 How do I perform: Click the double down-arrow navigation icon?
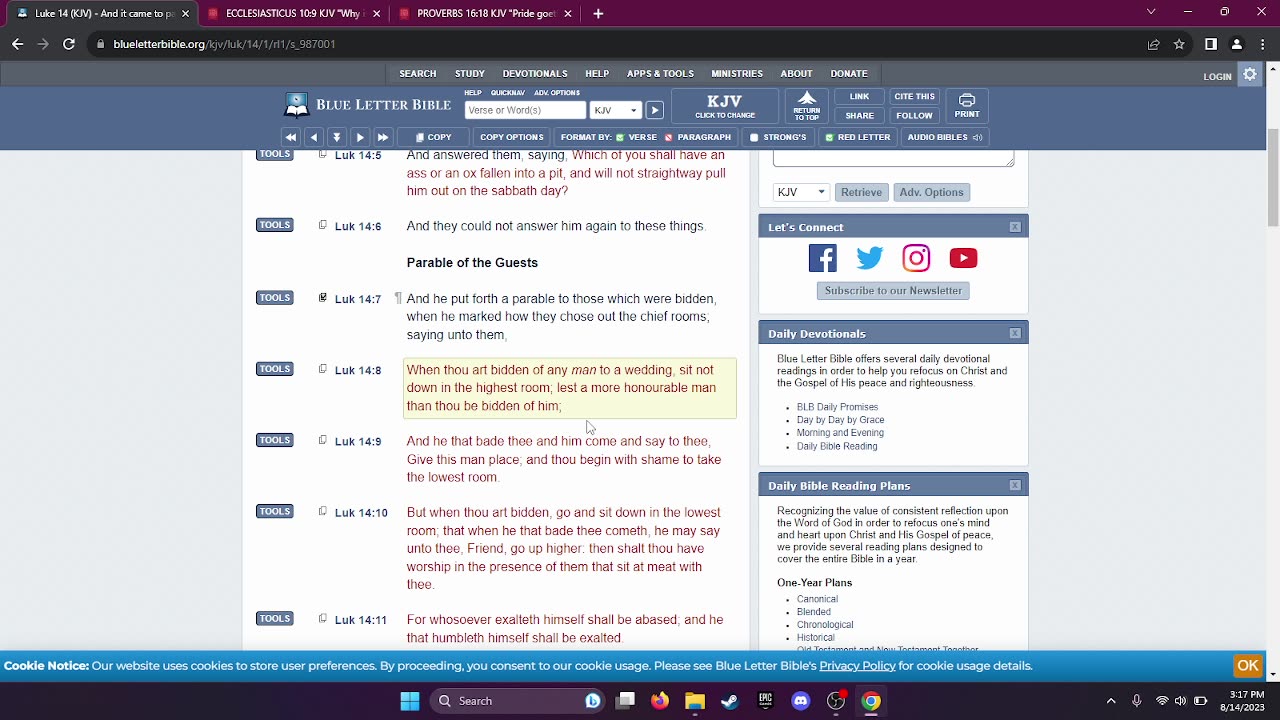tap(337, 137)
